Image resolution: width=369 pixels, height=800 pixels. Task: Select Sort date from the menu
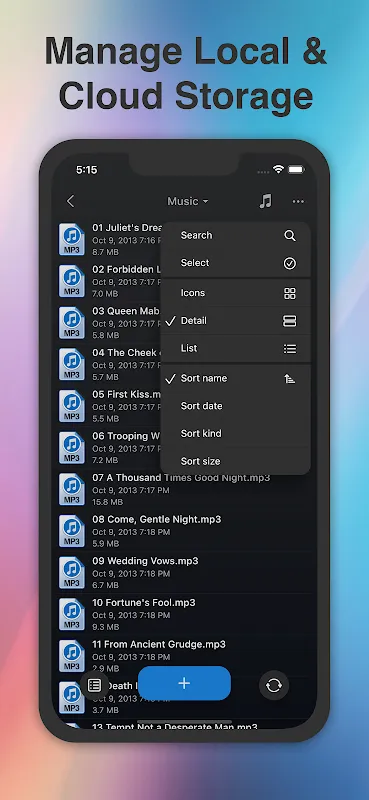[235, 406]
